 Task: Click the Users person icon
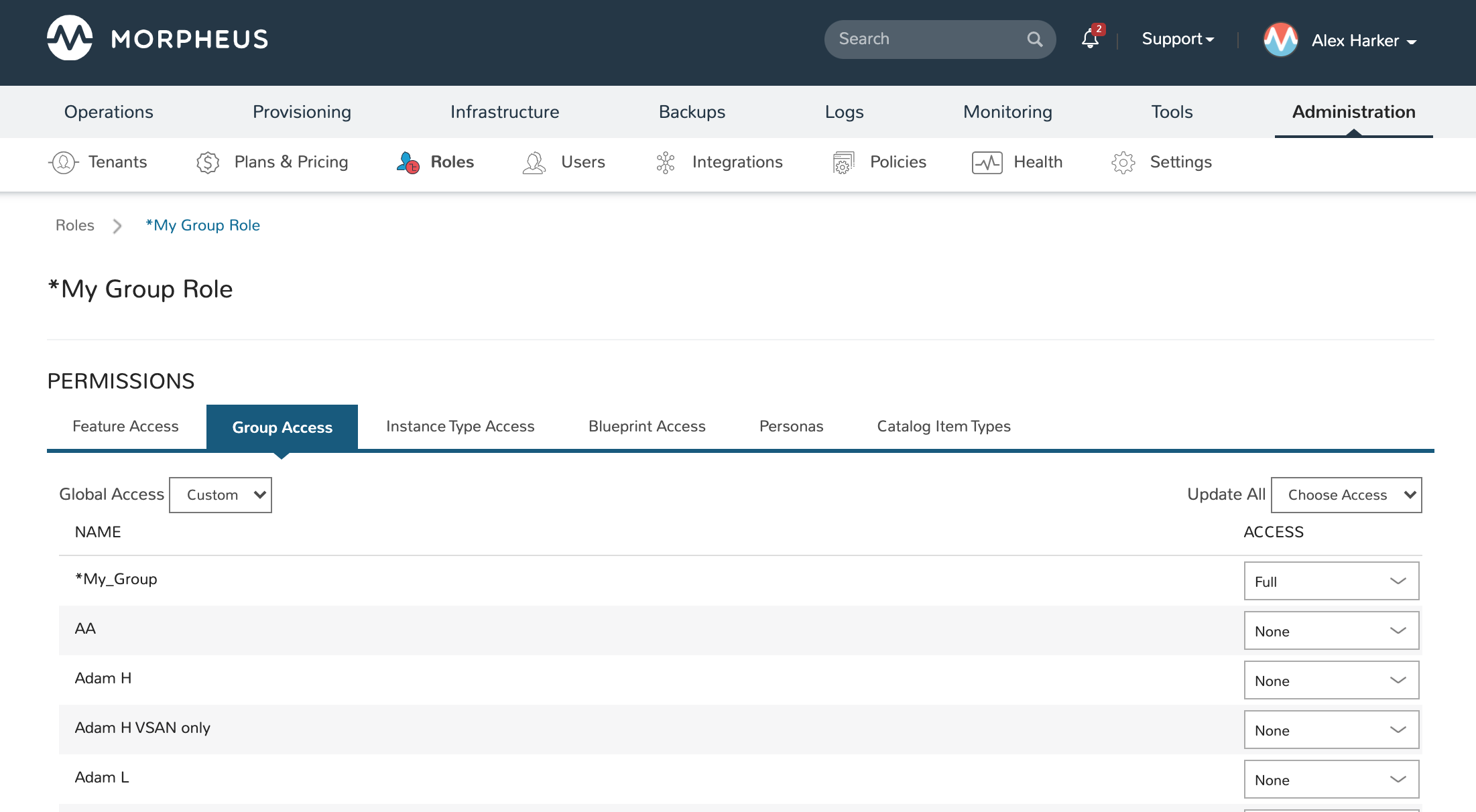point(534,162)
